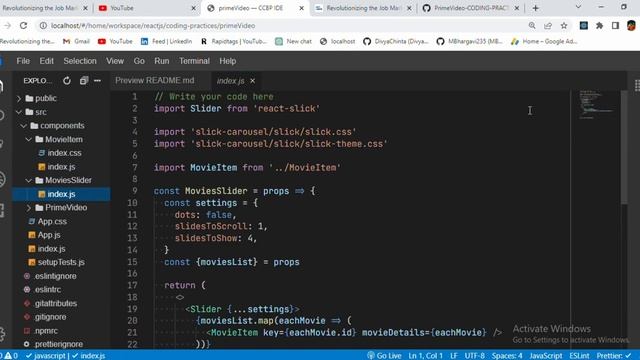The width and height of the screenshot is (640, 360).
Task: Open browser extensions puzzle icon
Action: click(600, 26)
